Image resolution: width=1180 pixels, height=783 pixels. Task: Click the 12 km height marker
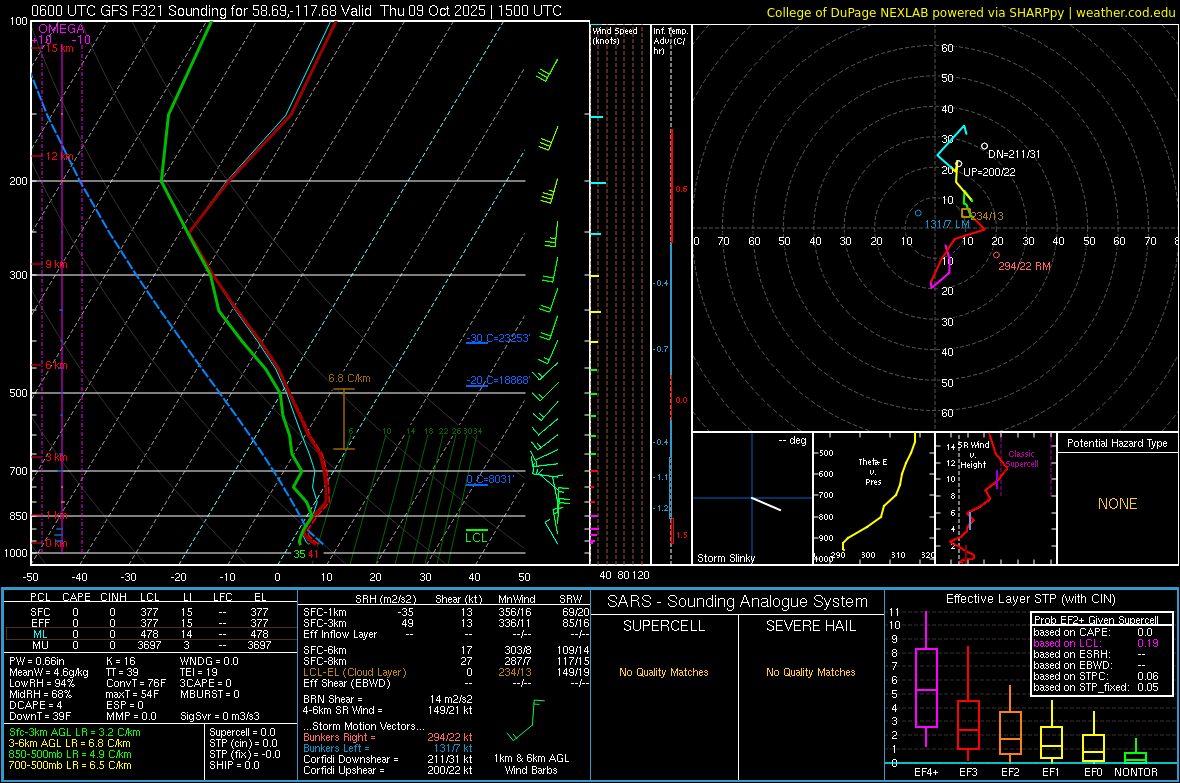[x=59, y=157]
